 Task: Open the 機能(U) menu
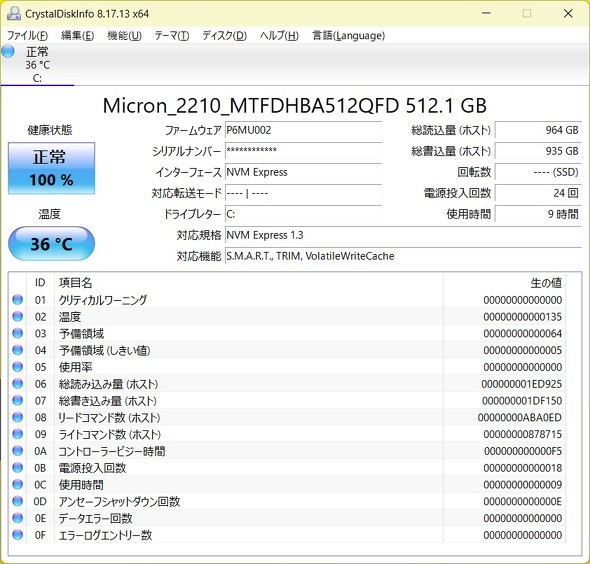pos(125,36)
